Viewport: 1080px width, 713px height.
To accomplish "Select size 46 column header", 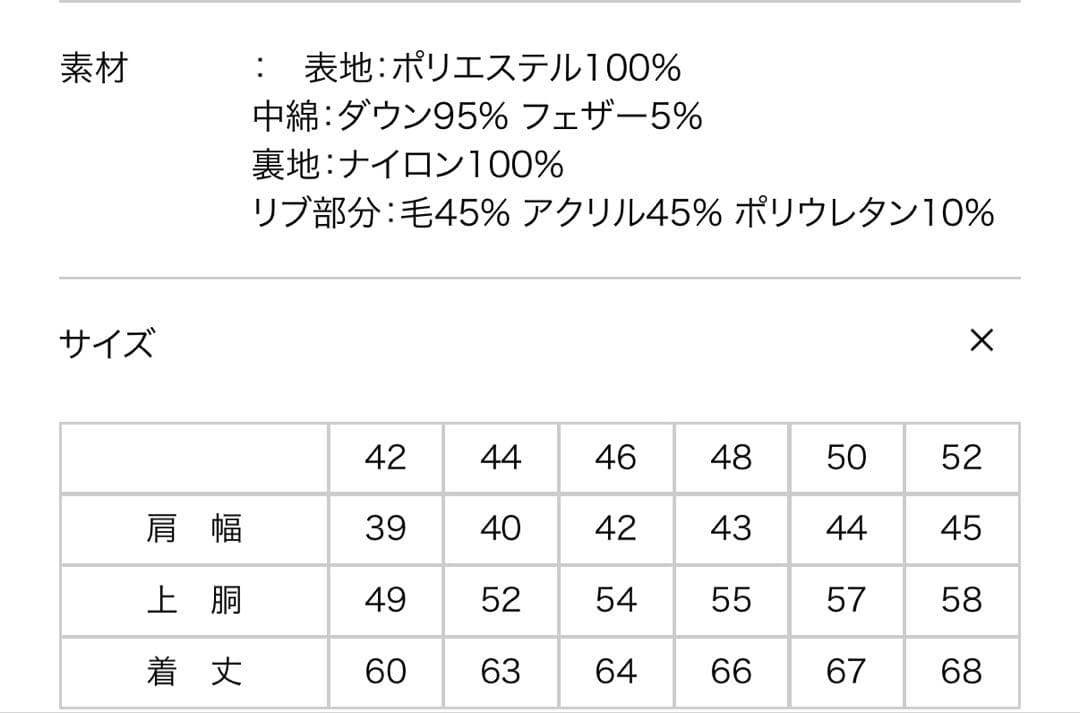I will coord(616,458).
